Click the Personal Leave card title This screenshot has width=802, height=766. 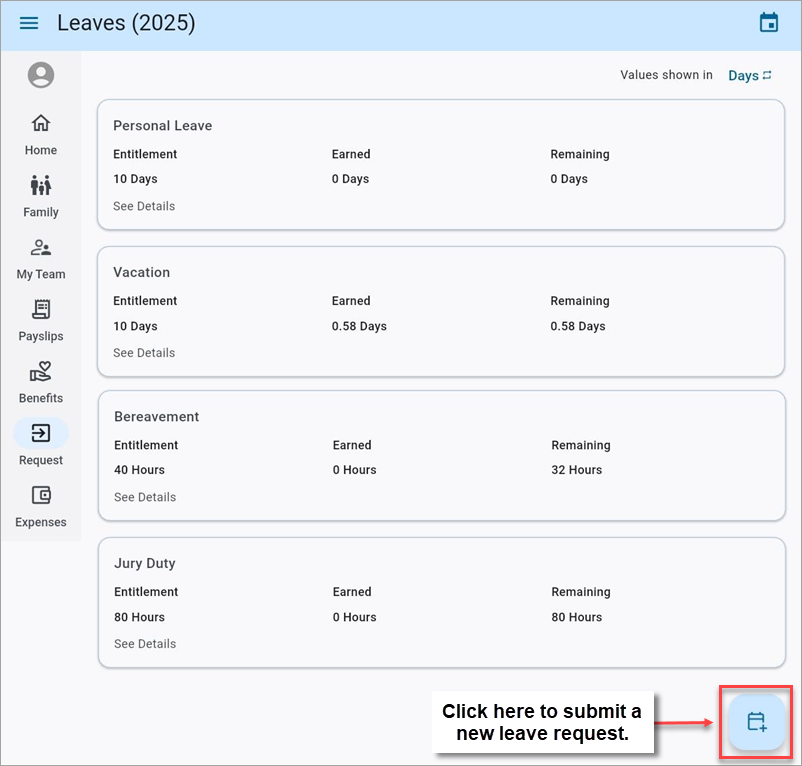pos(162,126)
